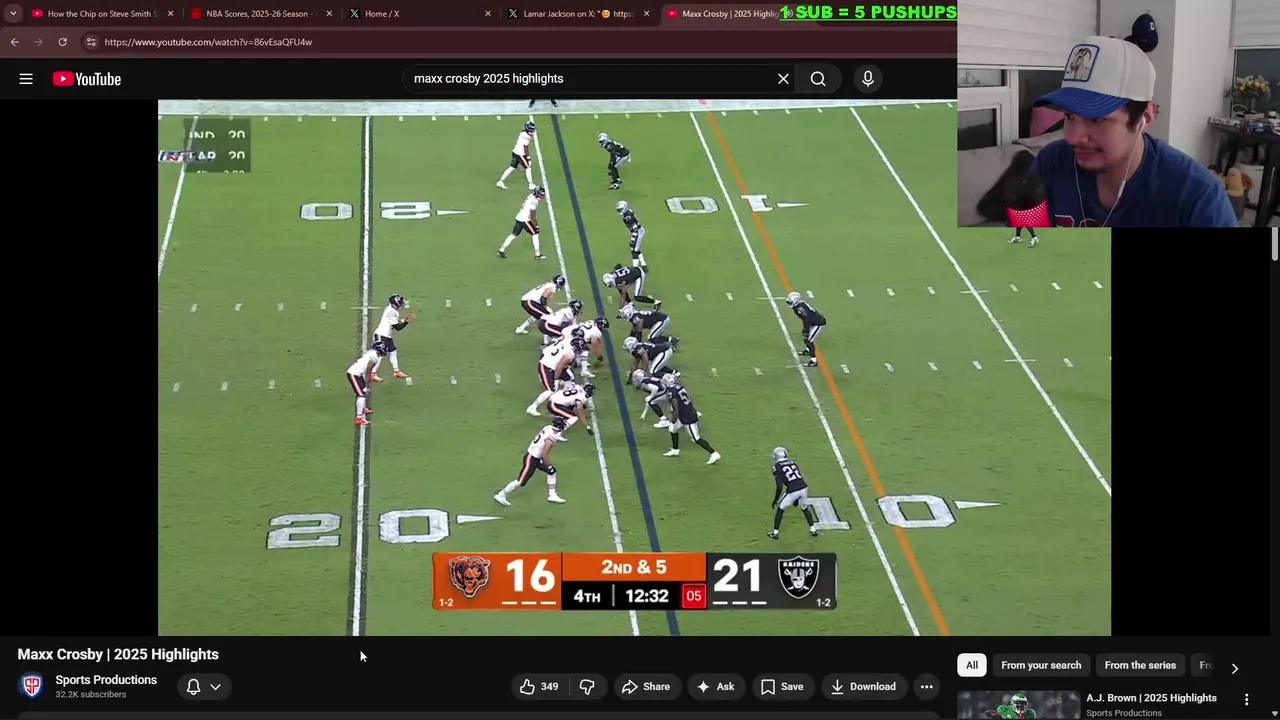
Task: Click the browser address bar URL
Action: 208,42
